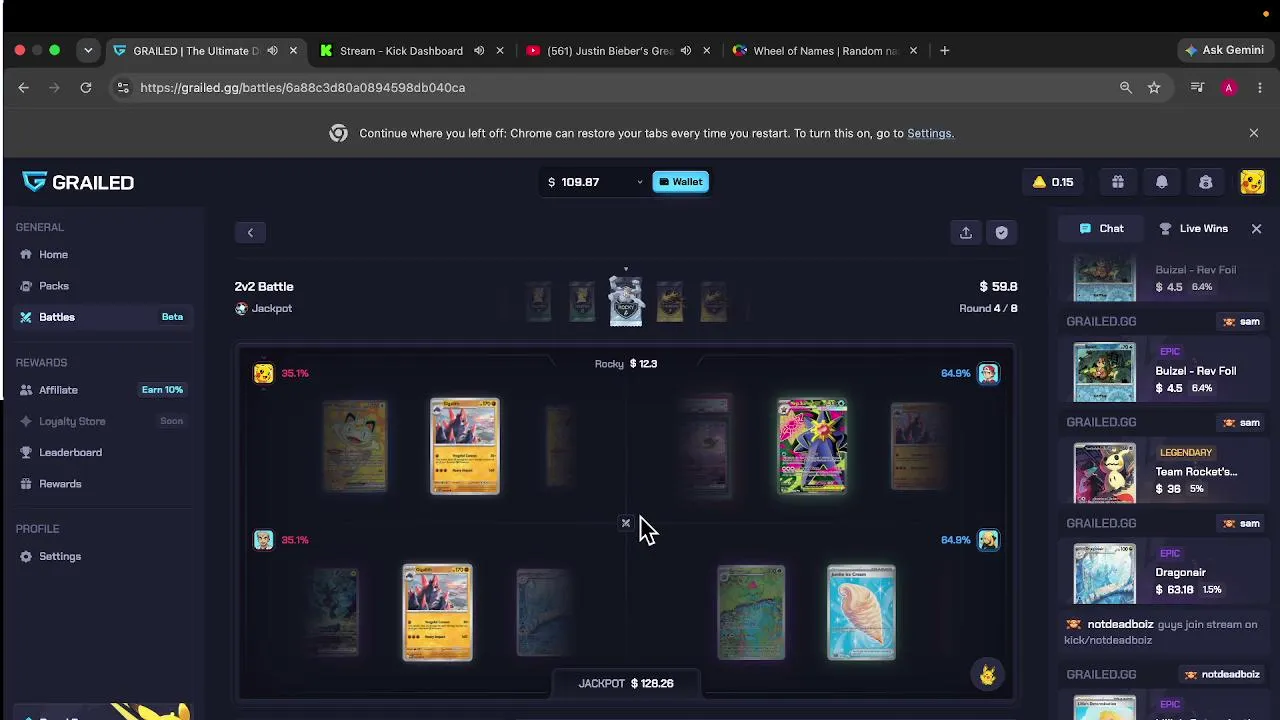
Task: Select the Chat tab
Action: 1102,229
